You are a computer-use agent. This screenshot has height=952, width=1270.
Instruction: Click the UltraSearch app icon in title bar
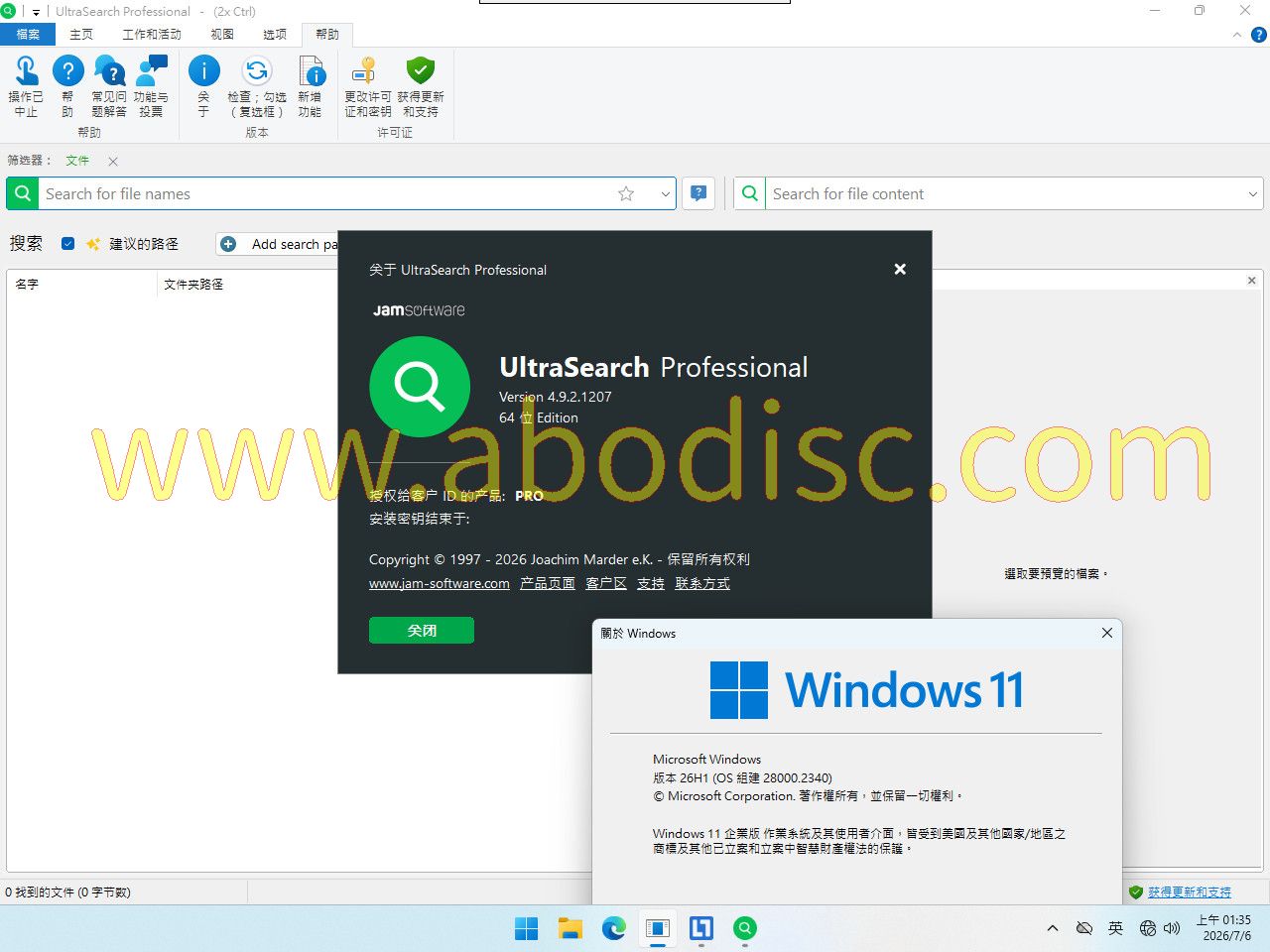pos(8,11)
